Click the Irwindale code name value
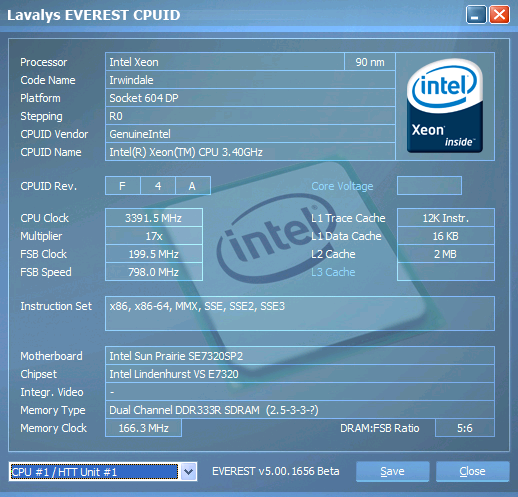This screenshot has width=518, height=497. click(x=250, y=80)
